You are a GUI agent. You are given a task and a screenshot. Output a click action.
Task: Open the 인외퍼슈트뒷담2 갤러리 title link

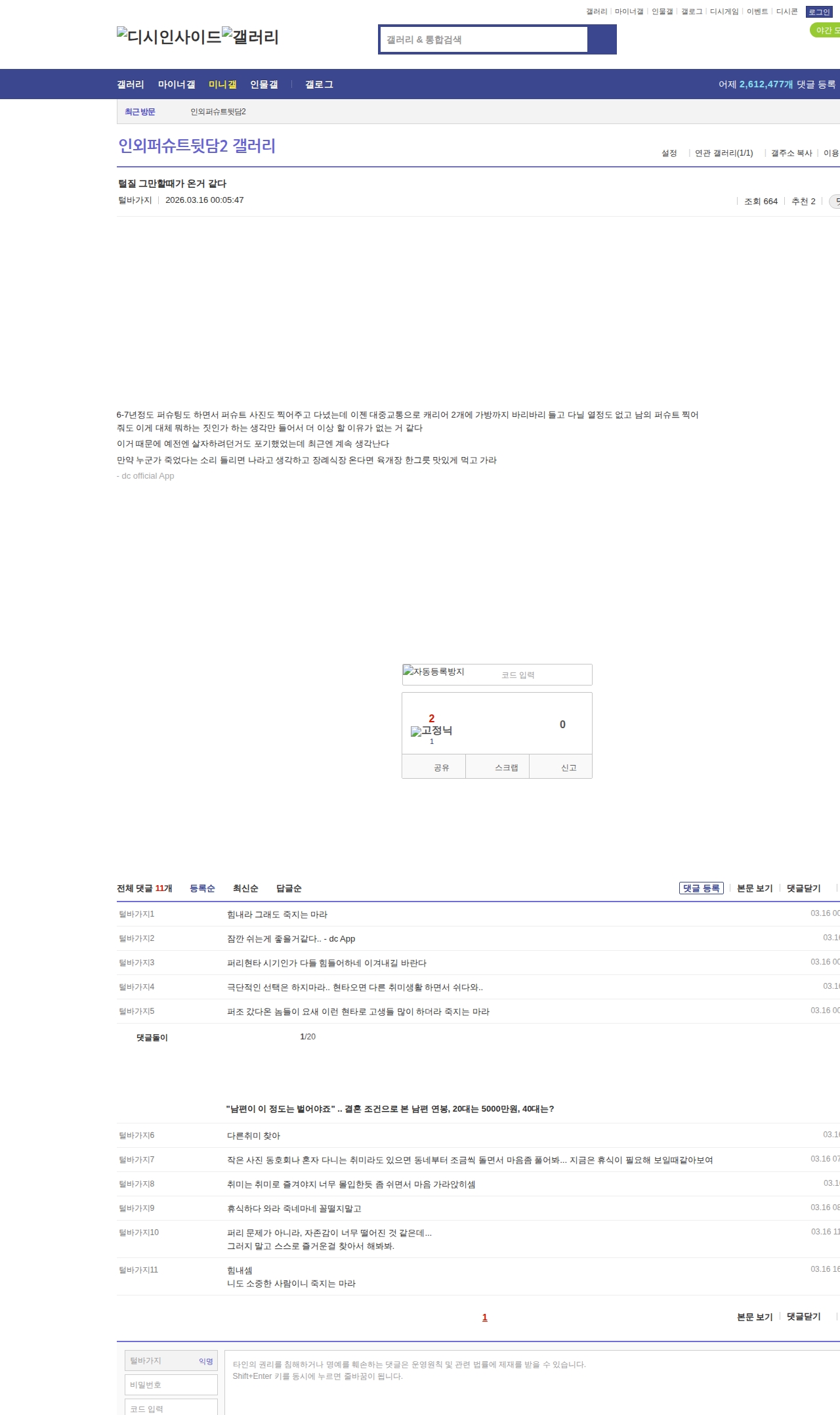(197, 146)
